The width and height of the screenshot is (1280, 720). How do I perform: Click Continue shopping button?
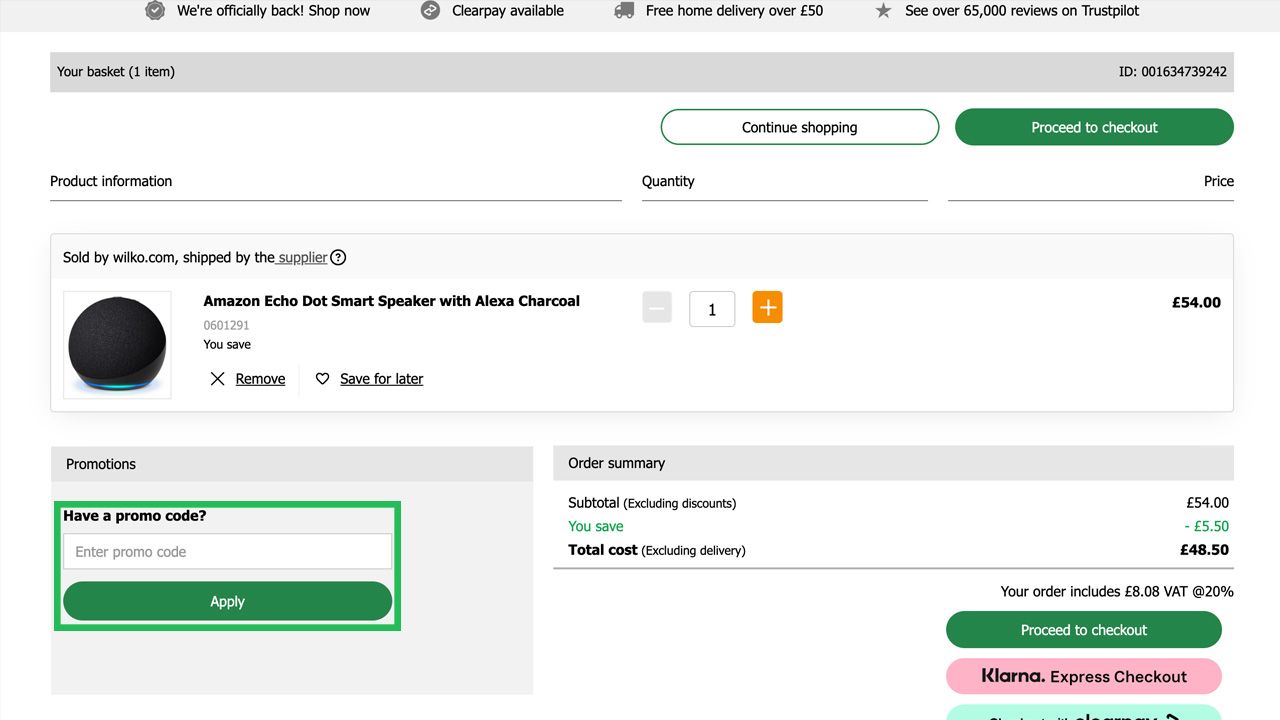(799, 127)
